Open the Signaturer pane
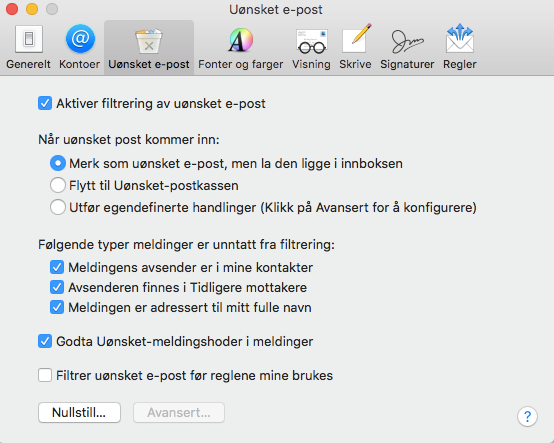Image resolution: width=554 pixels, height=443 pixels. (x=407, y=47)
